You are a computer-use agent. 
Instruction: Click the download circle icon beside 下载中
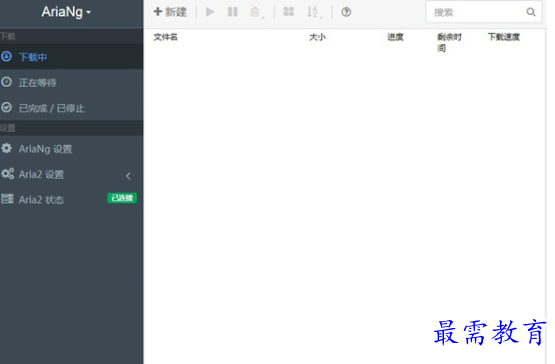pyautogui.click(x=6, y=56)
